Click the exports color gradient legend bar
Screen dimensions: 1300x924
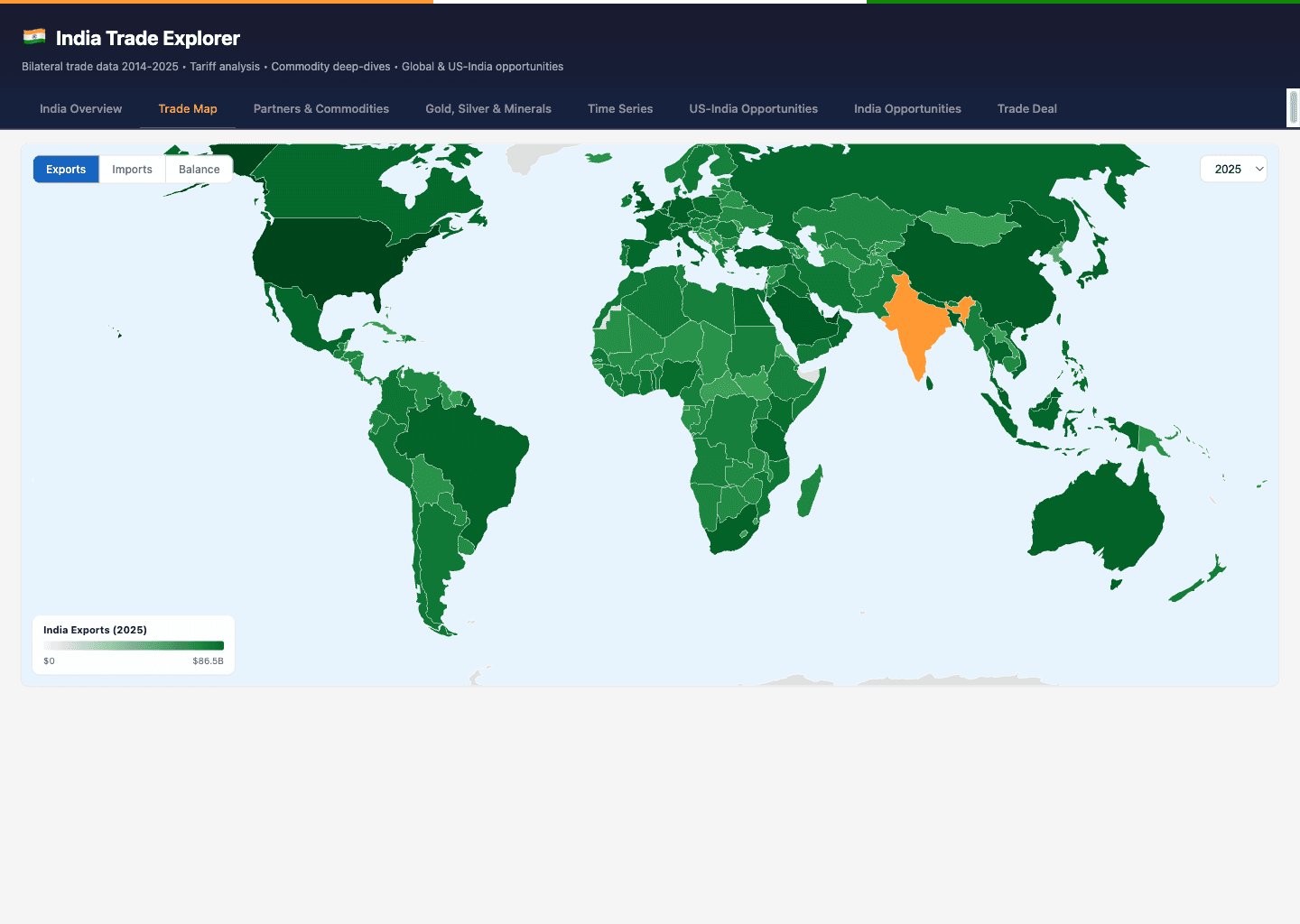(133, 644)
